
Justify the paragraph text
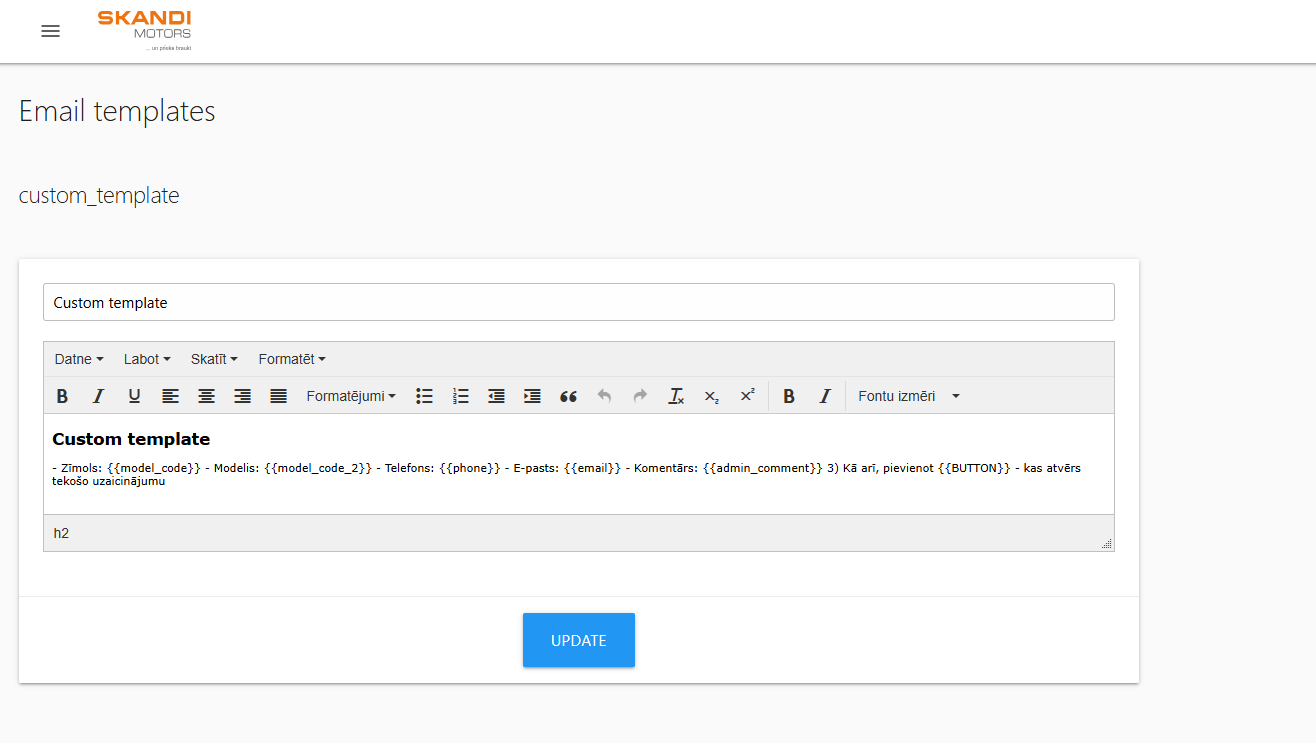pyautogui.click(x=278, y=396)
